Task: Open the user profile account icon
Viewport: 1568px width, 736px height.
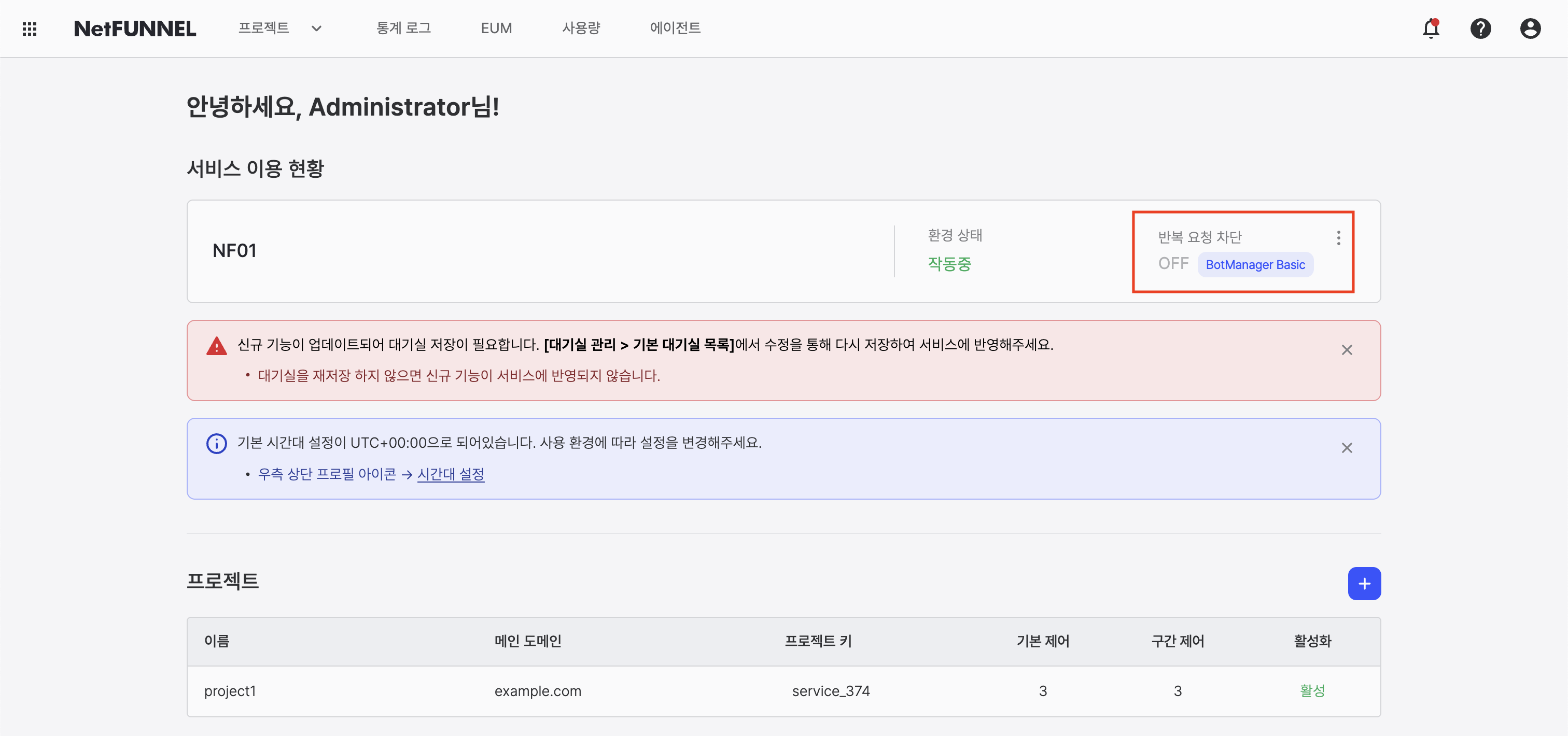Action: pos(1530,29)
